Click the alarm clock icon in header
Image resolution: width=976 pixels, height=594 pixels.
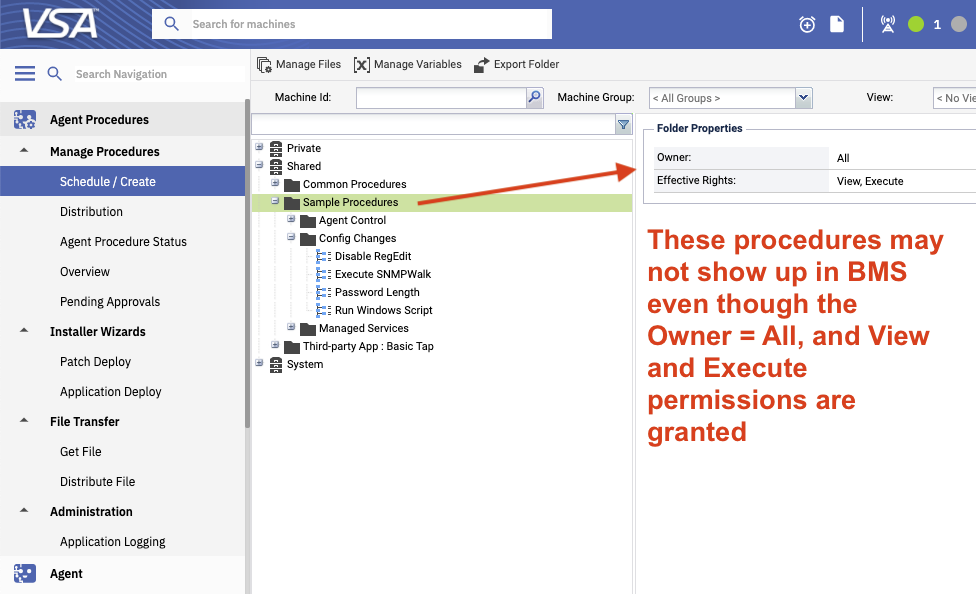(x=807, y=24)
